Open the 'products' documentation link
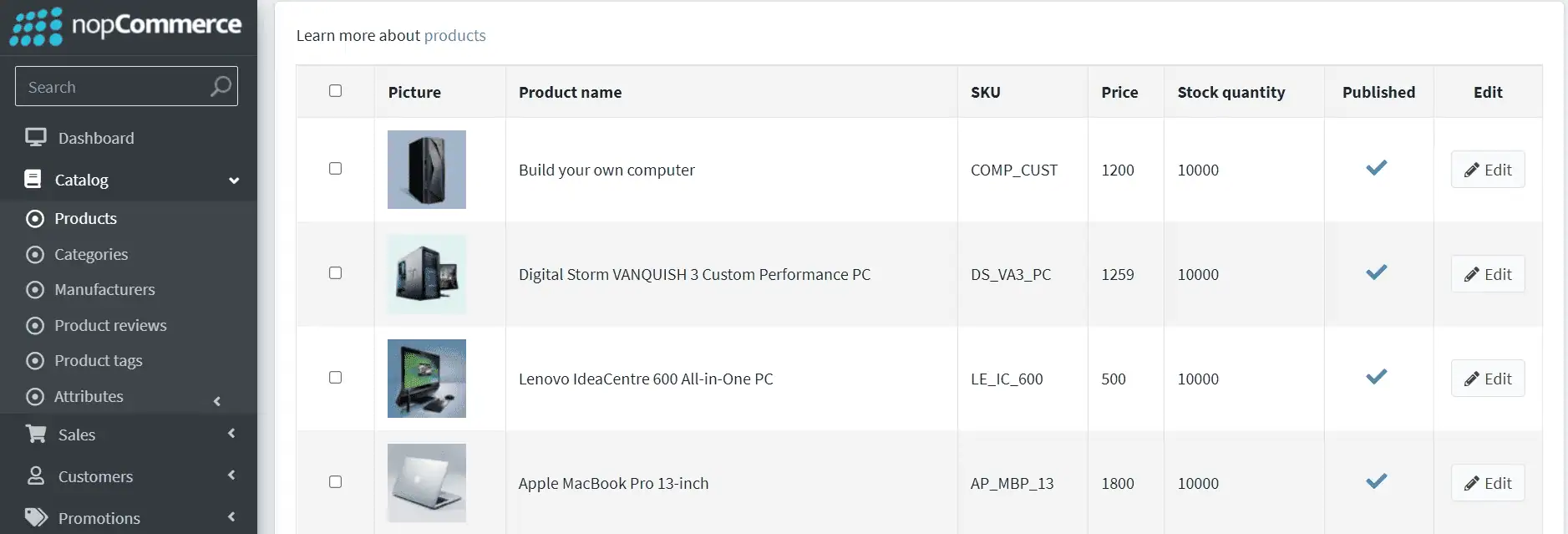The width and height of the screenshot is (1568, 534). click(455, 35)
